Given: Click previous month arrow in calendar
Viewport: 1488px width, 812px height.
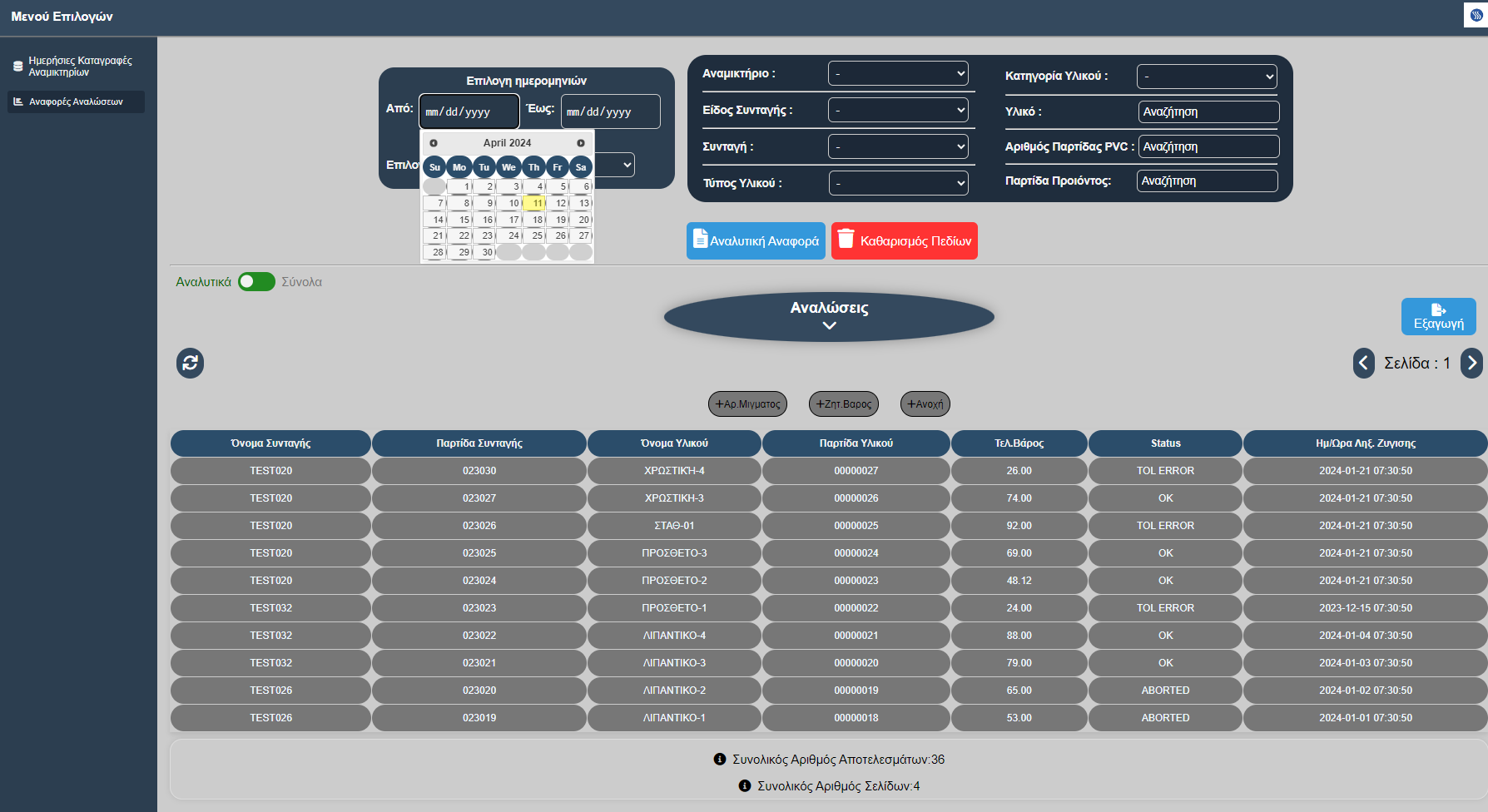Looking at the screenshot, I should (434, 143).
